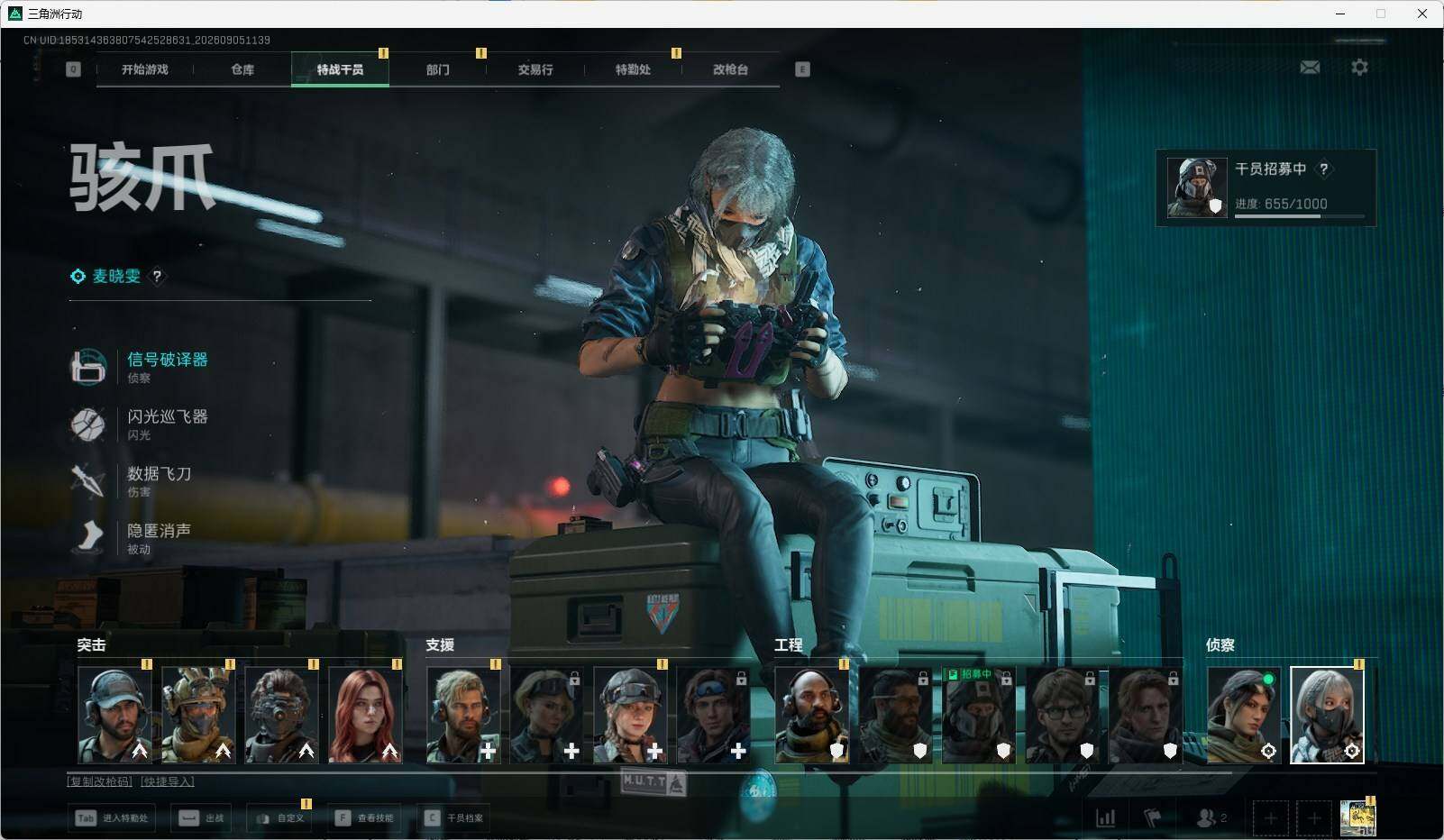Select the 特战干员 tab

pyautogui.click(x=340, y=69)
